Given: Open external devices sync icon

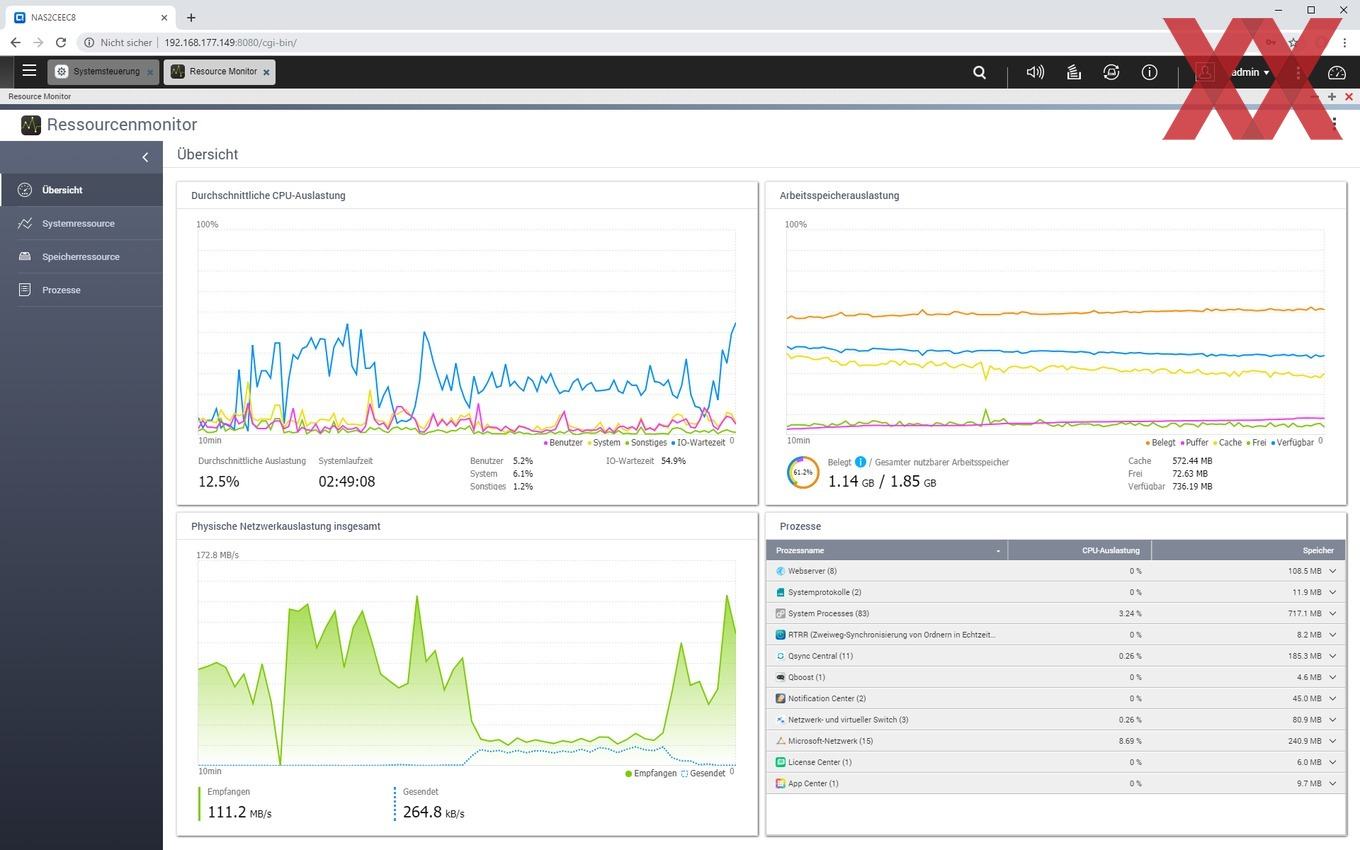Looking at the screenshot, I should click(x=1111, y=72).
